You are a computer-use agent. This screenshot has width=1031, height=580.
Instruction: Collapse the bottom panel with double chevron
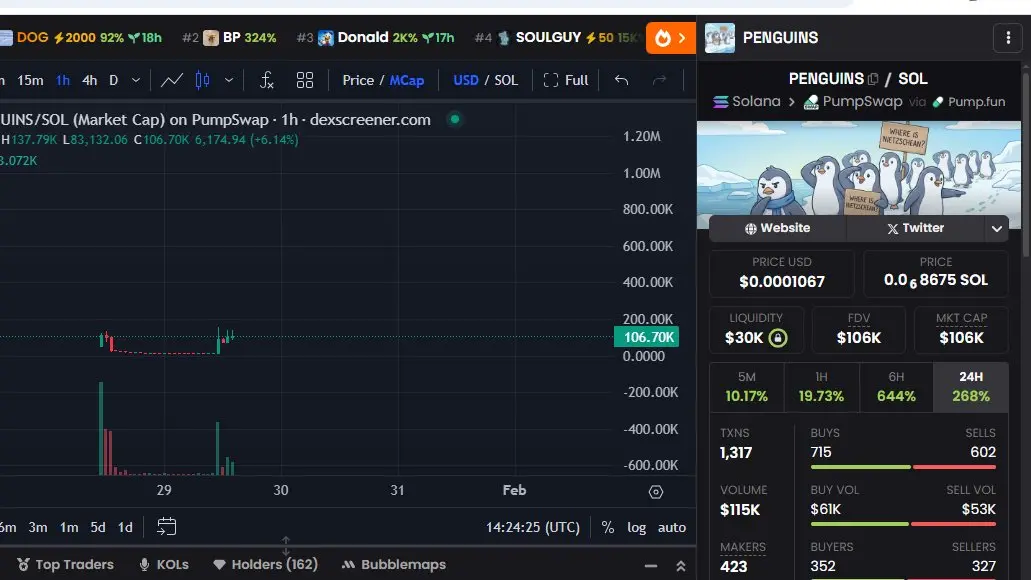681,566
